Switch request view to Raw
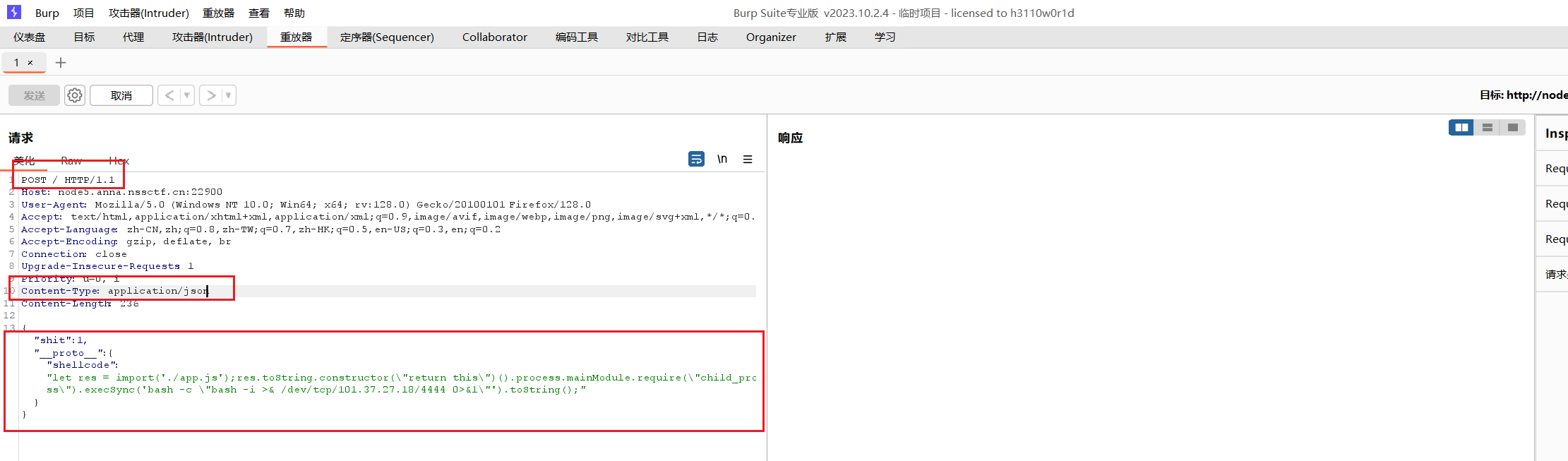 tap(71, 161)
